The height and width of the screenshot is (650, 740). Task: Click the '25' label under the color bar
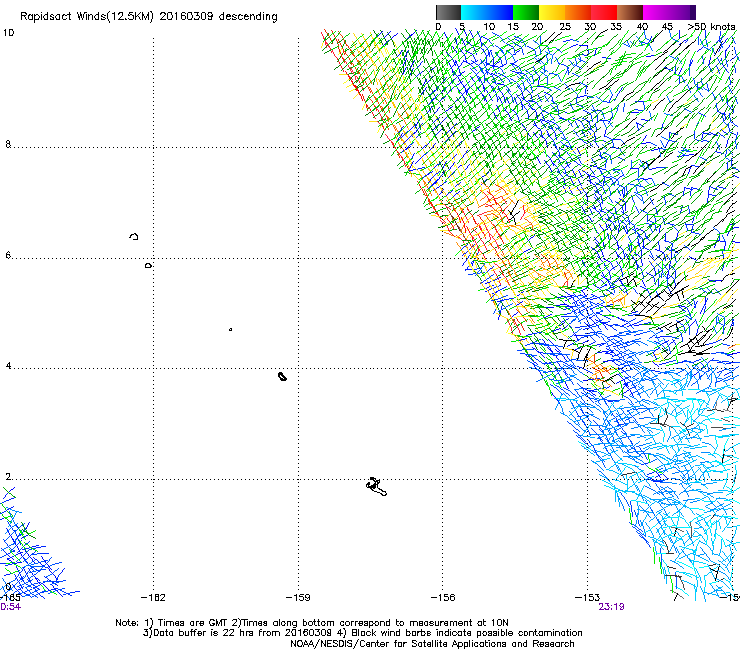point(565,27)
